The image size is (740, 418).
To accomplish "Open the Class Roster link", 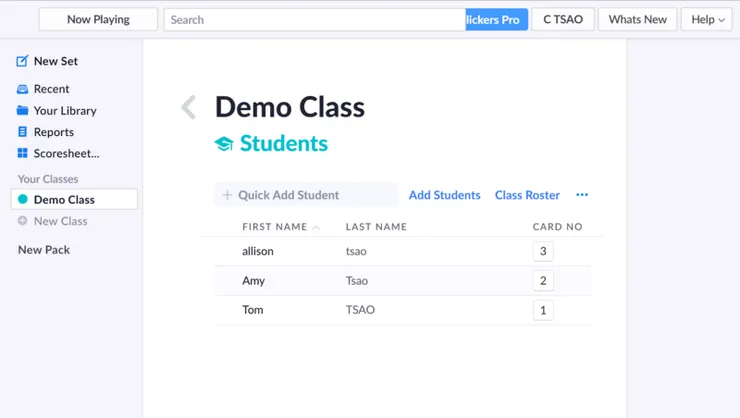I will (x=527, y=195).
